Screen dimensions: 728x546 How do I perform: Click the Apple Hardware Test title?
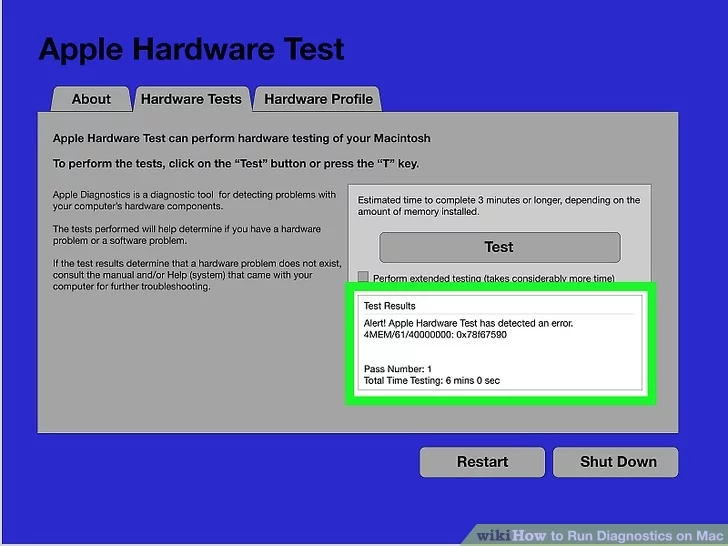pyautogui.click(x=191, y=49)
